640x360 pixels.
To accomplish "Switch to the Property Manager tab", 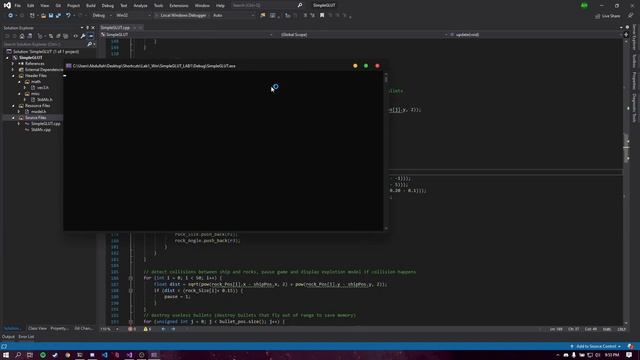I will coord(60,329).
